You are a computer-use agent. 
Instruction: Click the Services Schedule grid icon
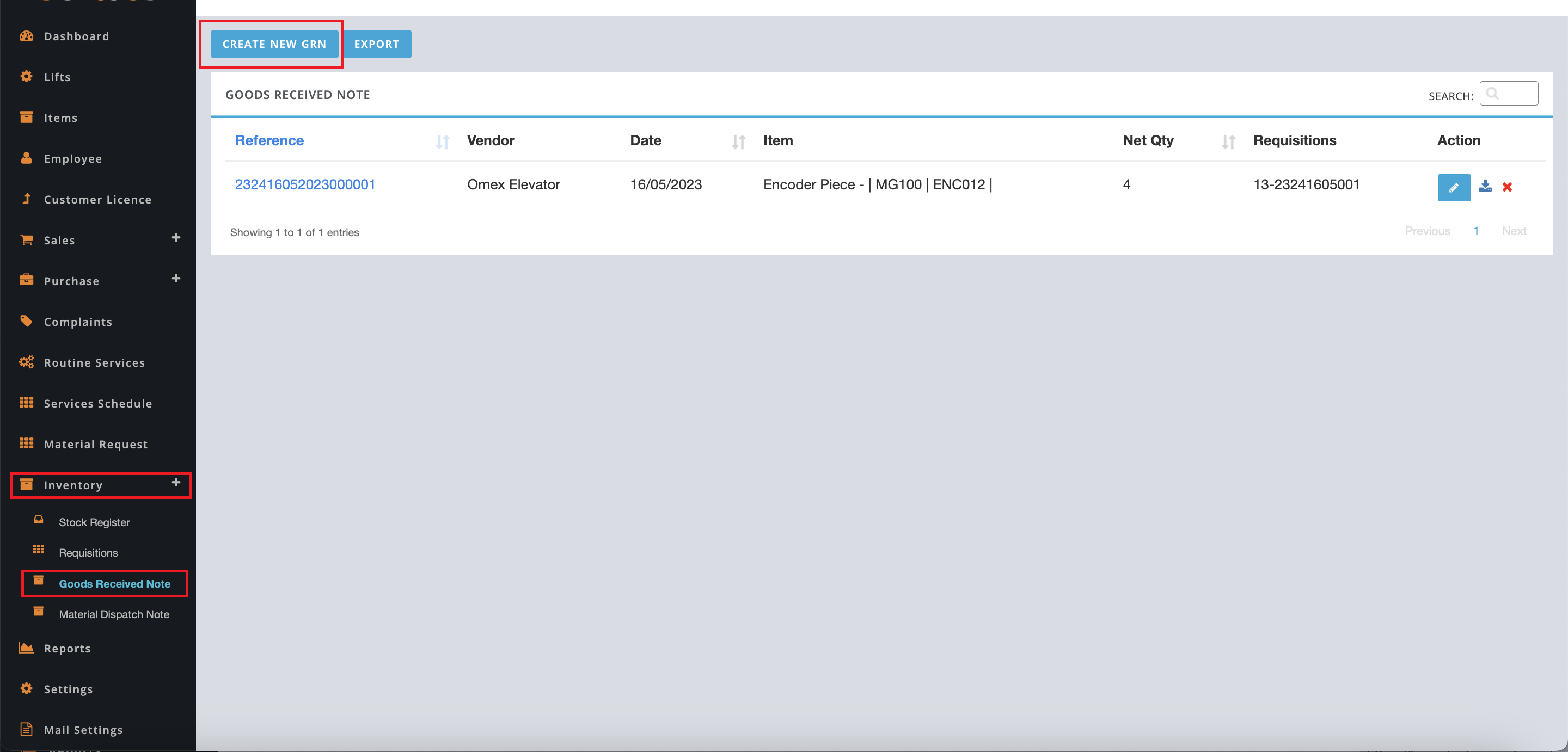[26, 402]
